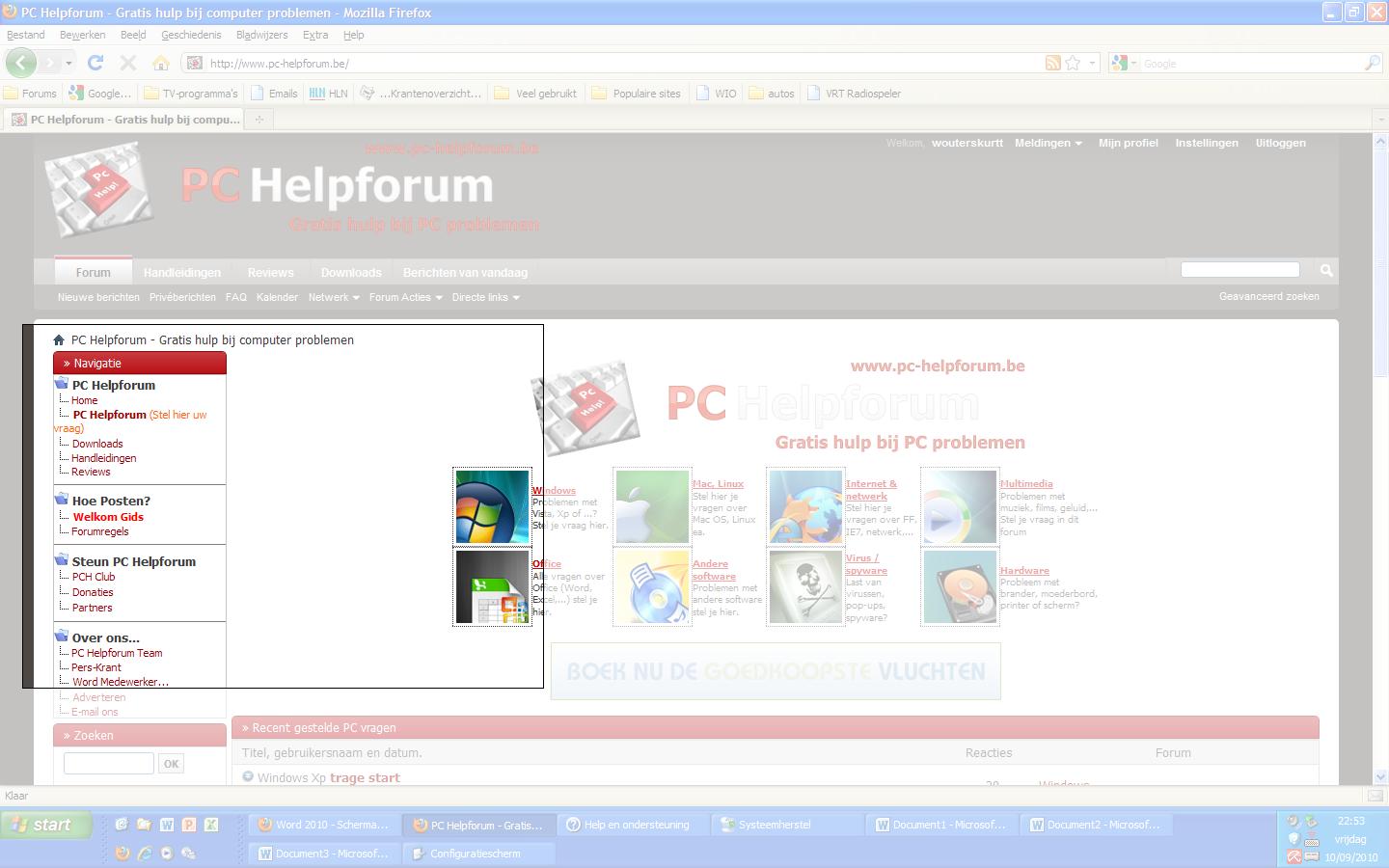Launch Excel from quick launch icon

pyautogui.click(x=210, y=825)
